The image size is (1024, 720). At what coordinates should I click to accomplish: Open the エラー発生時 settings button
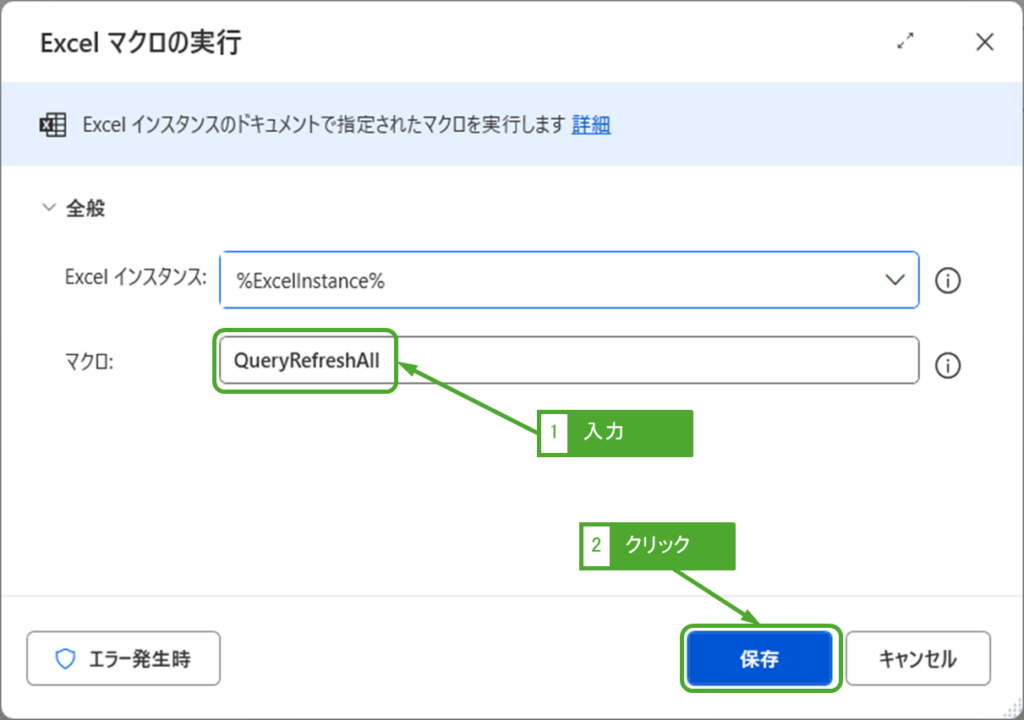tap(123, 659)
